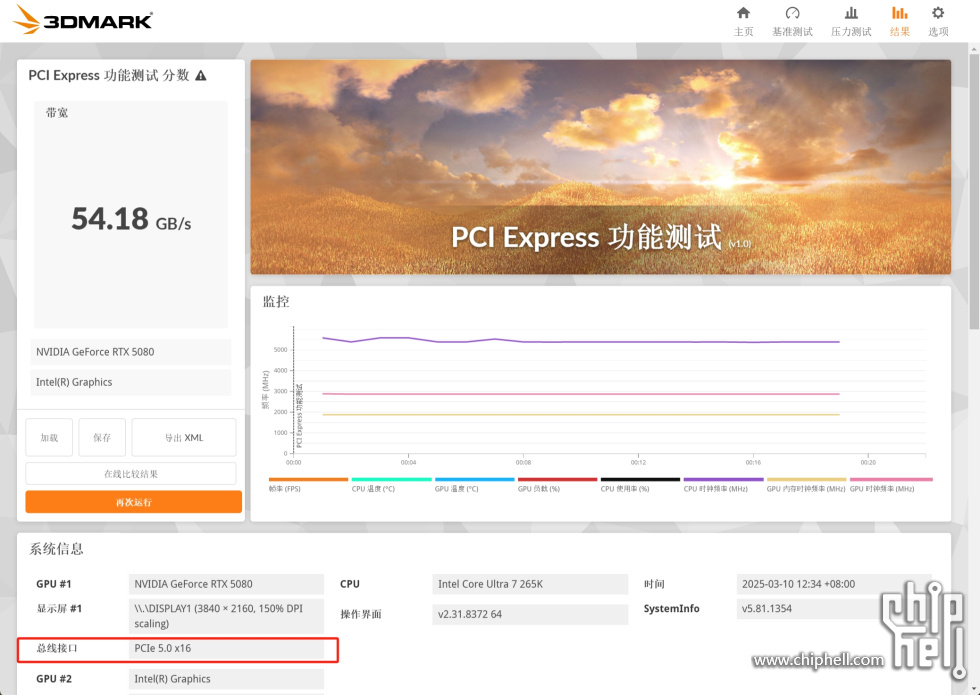
Task: Click the 54.18 GB/s bandwidth score
Action: click(x=131, y=219)
